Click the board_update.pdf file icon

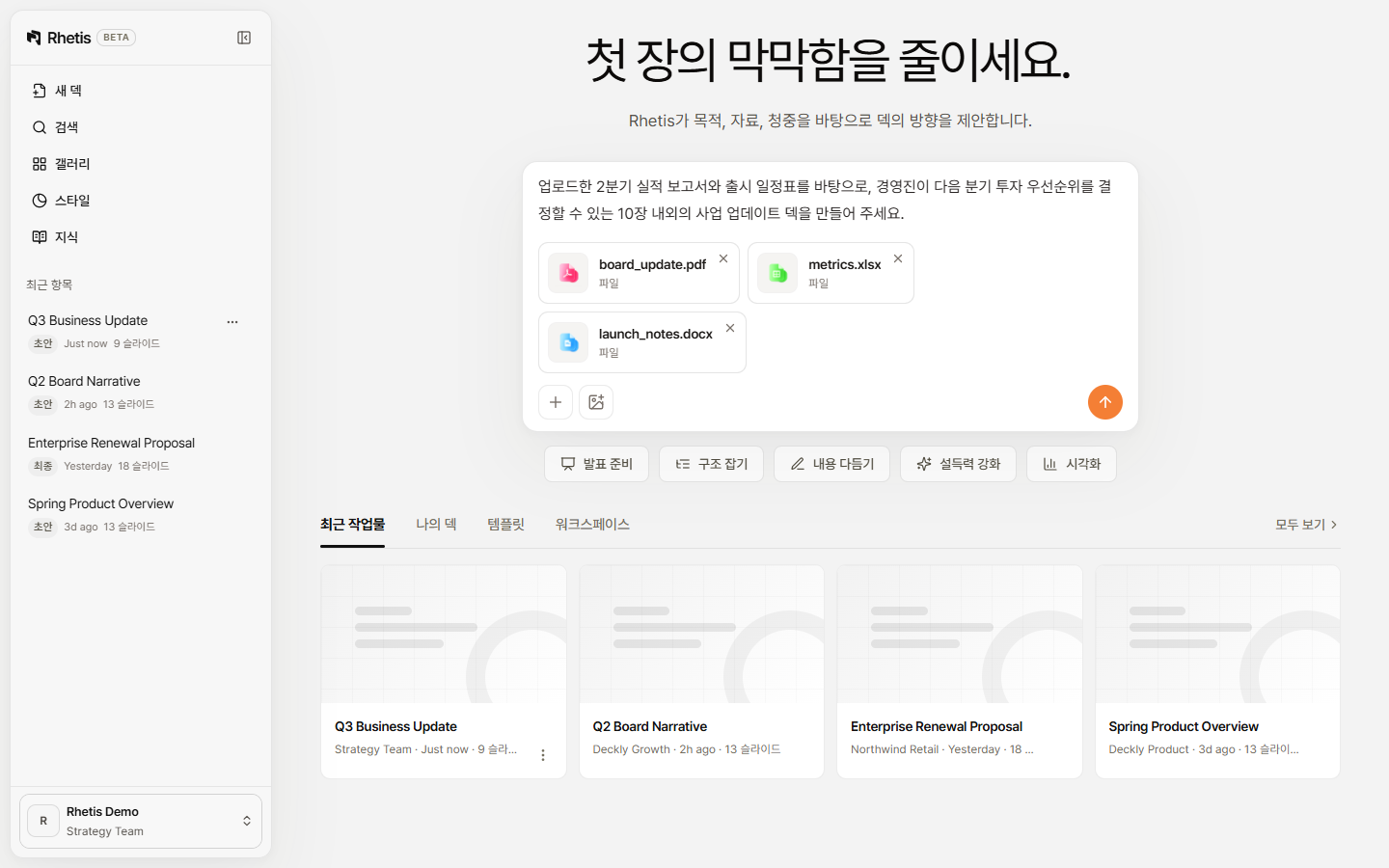pyautogui.click(x=568, y=273)
